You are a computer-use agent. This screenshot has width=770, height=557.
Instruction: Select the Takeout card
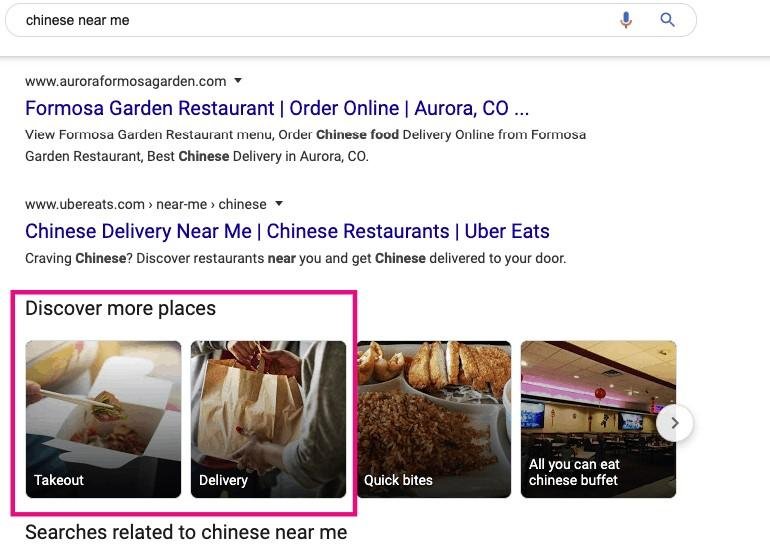[x=103, y=419]
